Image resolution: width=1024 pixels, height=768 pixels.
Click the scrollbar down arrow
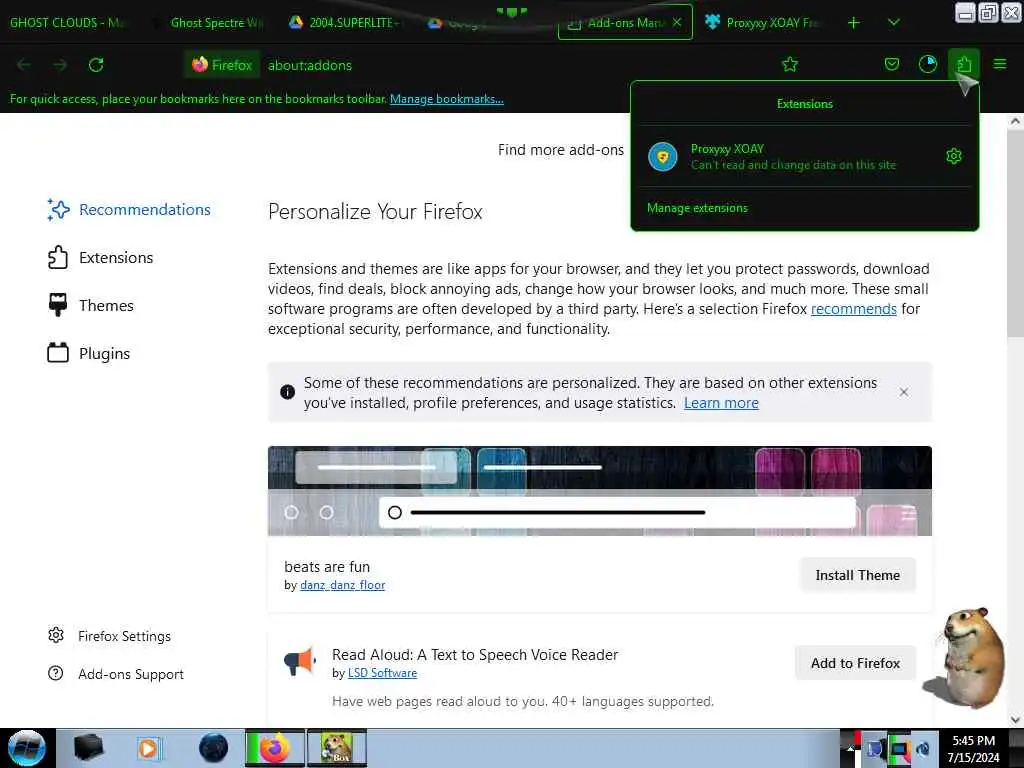1015,720
